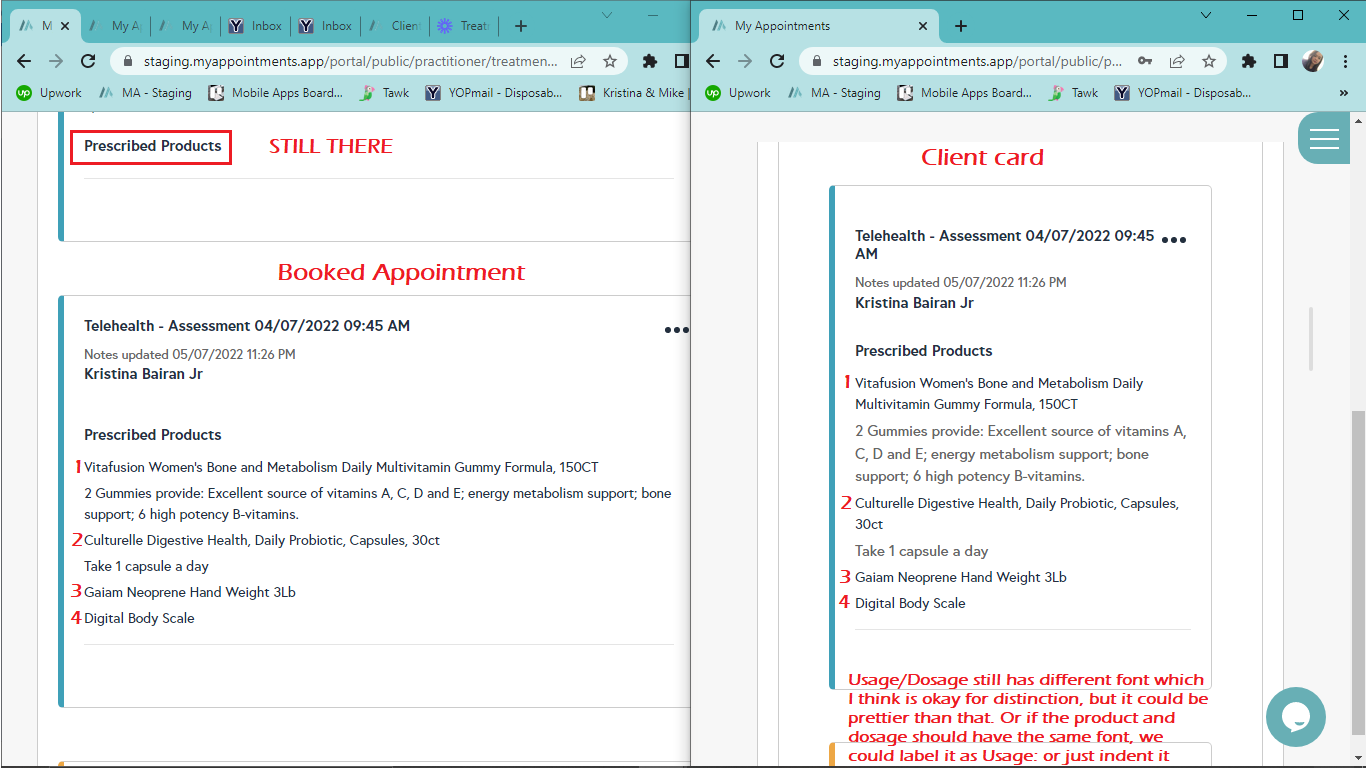Open the Upwork bookmark in the left window
The height and width of the screenshot is (784, 1366).
point(50,93)
